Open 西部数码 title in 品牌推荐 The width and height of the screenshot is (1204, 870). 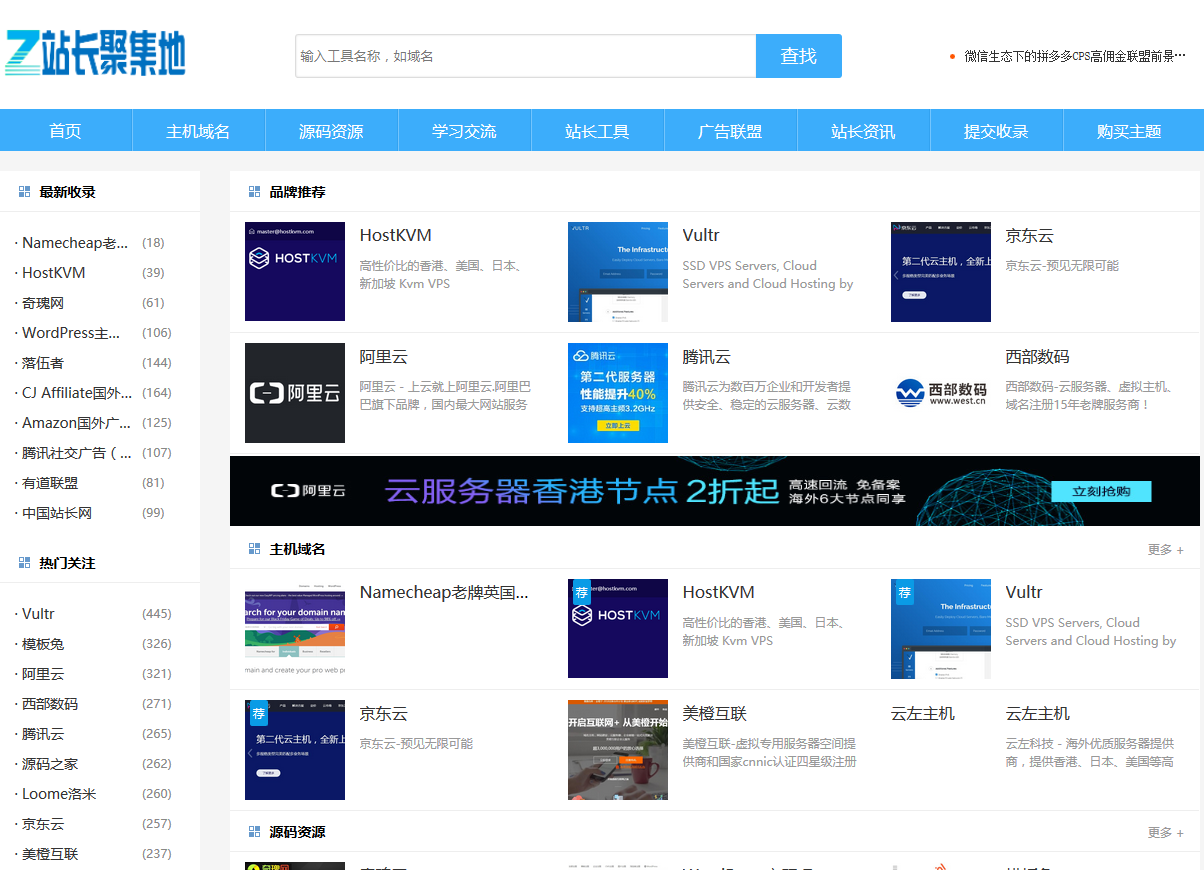coord(1038,357)
